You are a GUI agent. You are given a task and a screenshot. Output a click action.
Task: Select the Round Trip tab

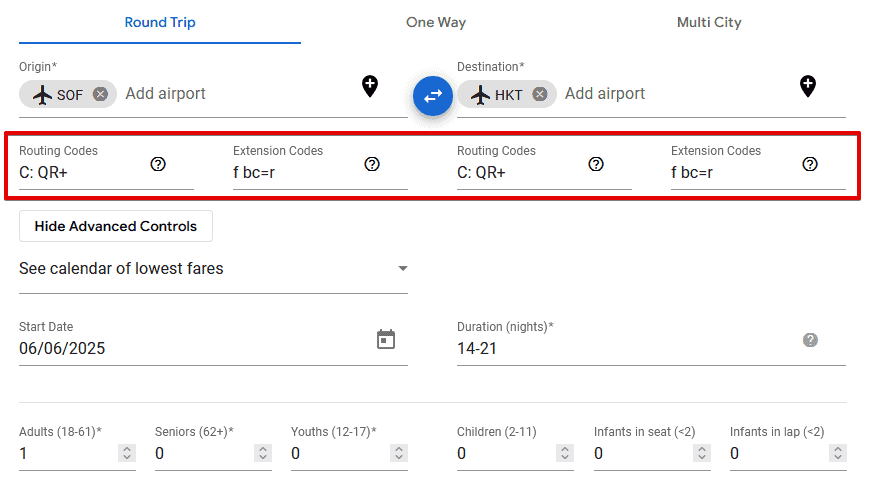(x=160, y=22)
